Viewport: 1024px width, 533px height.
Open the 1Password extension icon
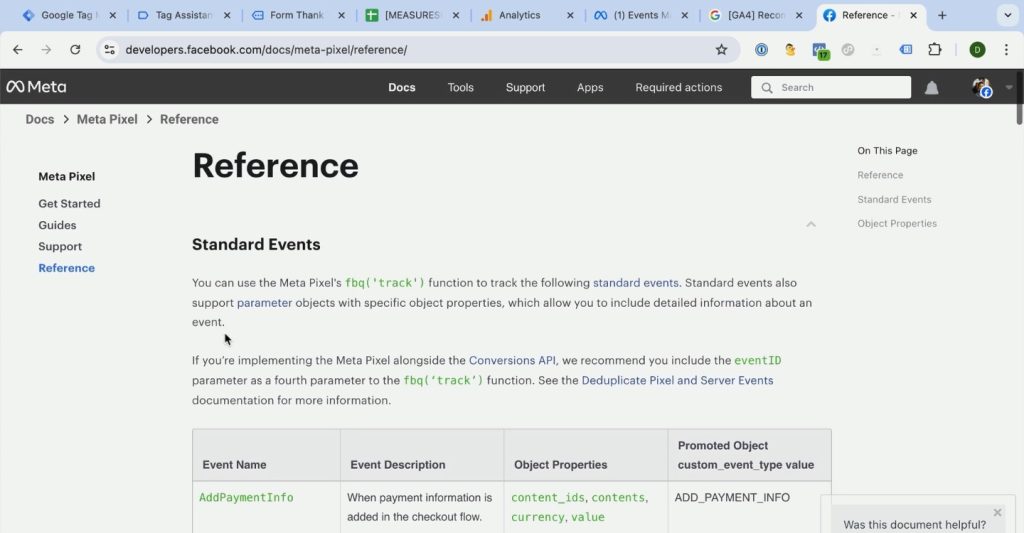point(761,50)
